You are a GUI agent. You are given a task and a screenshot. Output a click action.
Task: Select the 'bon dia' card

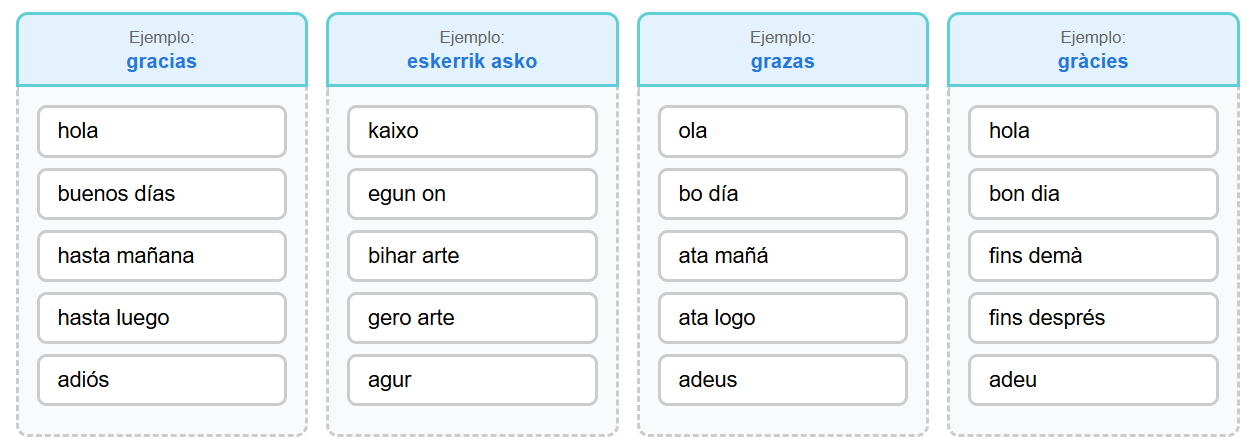point(1094,194)
